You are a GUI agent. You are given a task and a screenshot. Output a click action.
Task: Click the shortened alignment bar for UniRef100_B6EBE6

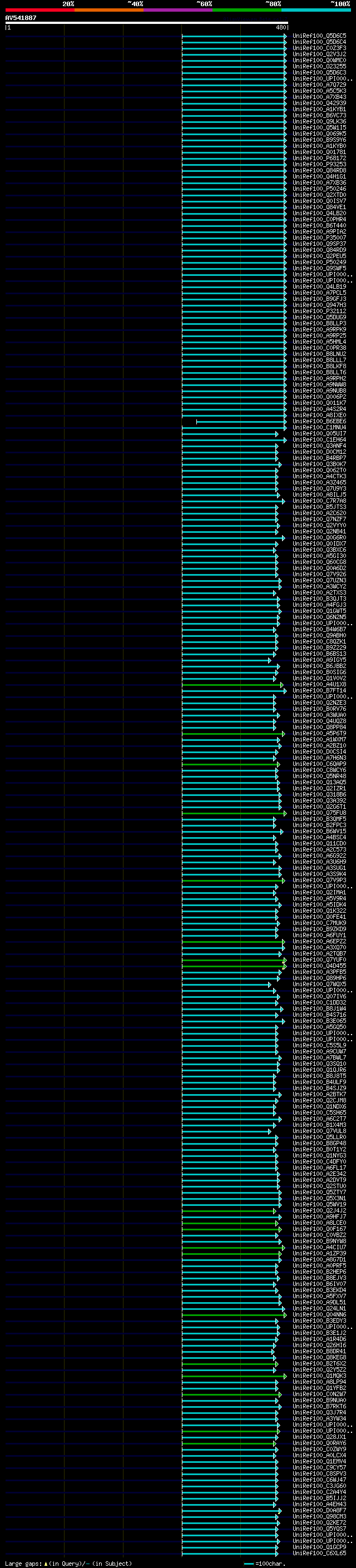241,421
